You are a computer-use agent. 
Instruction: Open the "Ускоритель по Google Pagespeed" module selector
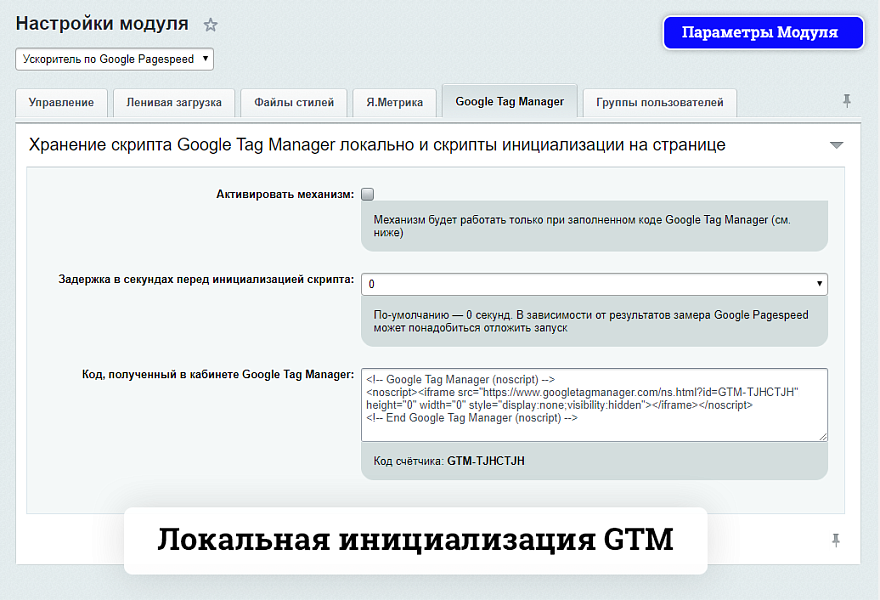coord(114,59)
